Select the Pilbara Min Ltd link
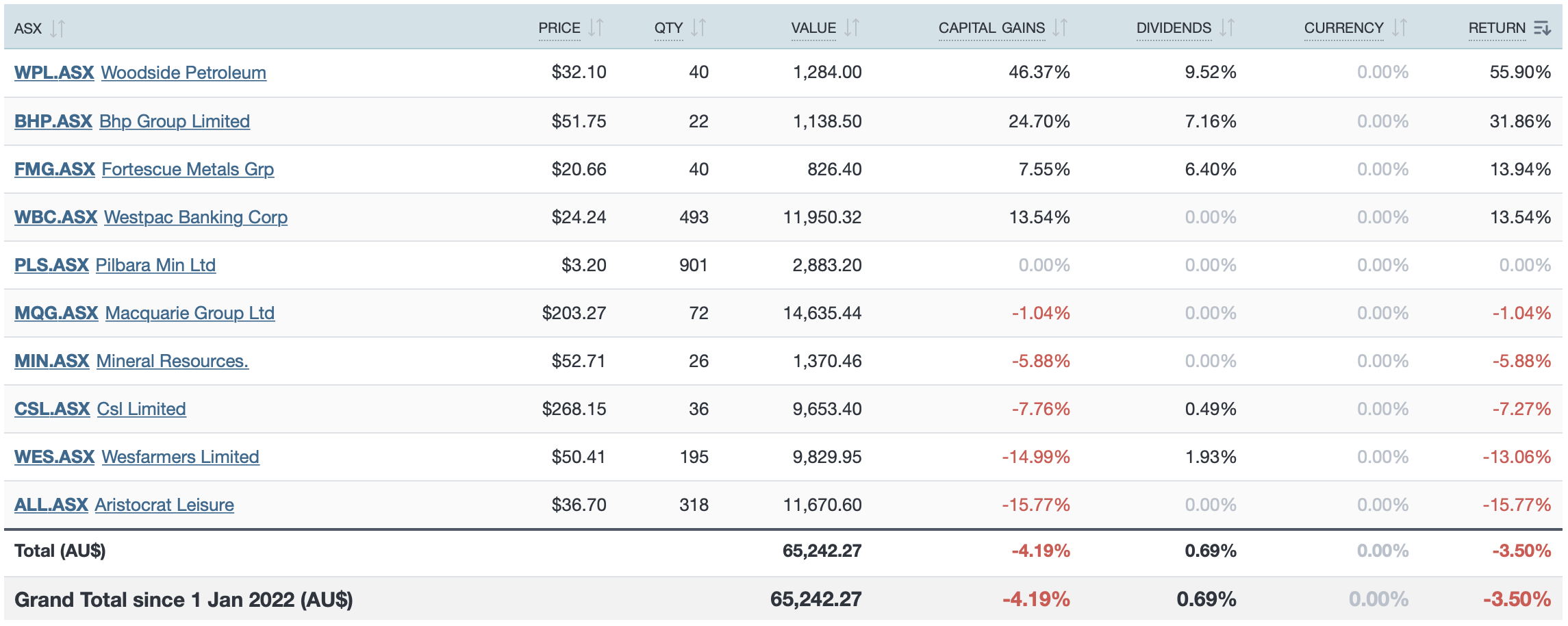The width and height of the screenshot is (1568, 626). (x=155, y=265)
